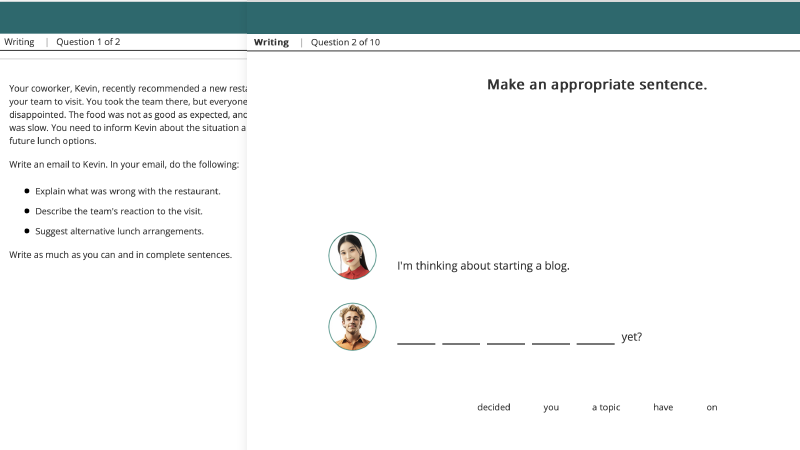The width and height of the screenshot is (800, 450).
Task: Select the fifth blank before "yet?"
Action: pyautogui.click(x=596, y=338)
